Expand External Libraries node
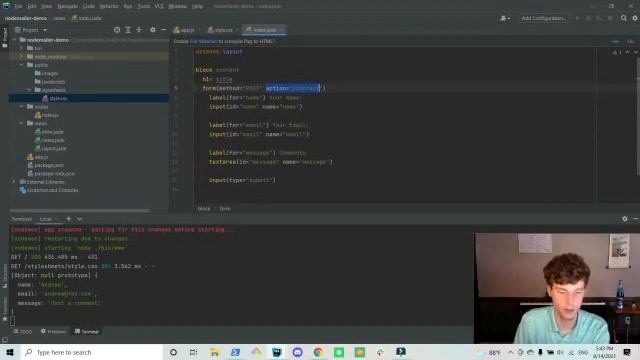Image resolution: width=640 pixels, height=360 pixels. coord(14,182)
